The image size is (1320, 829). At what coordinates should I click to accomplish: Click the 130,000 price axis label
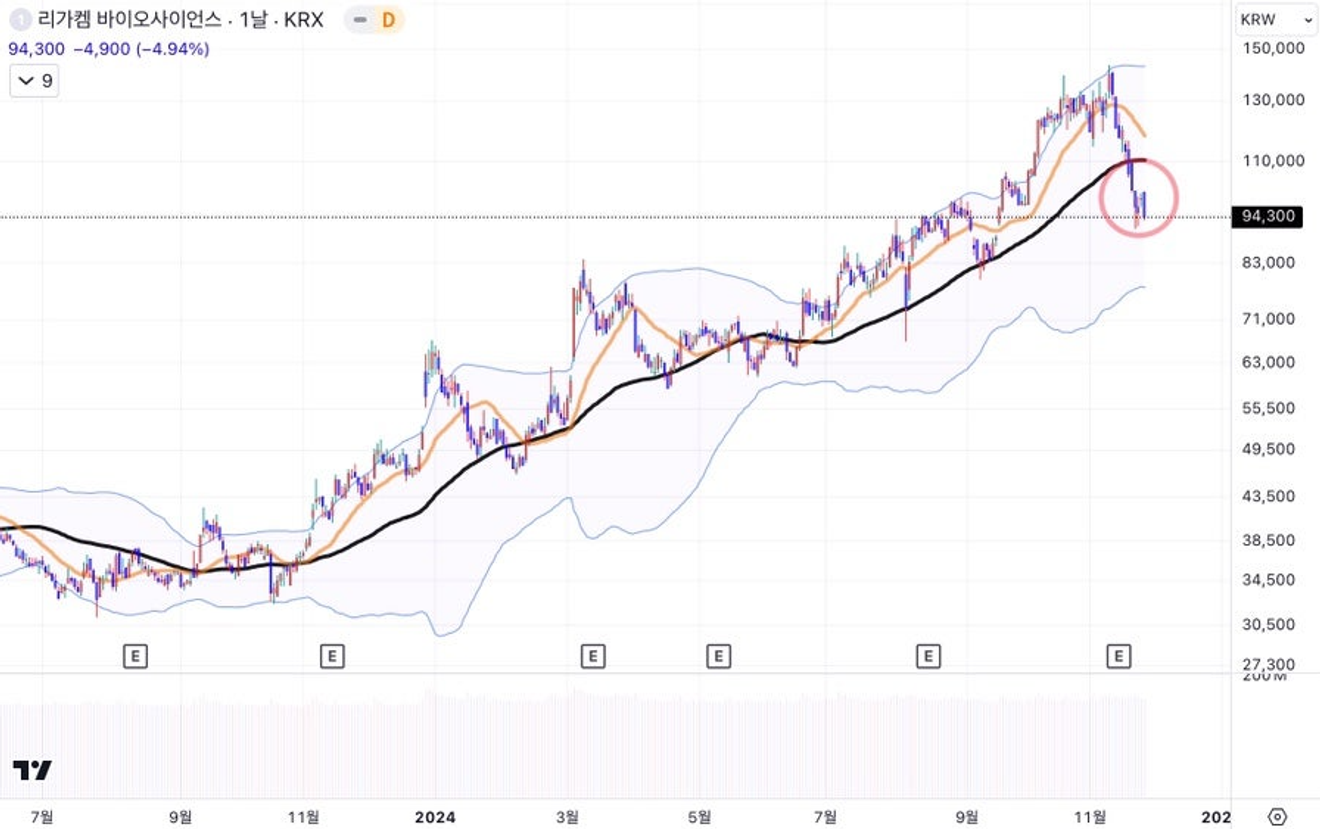tap(1274, 100)
